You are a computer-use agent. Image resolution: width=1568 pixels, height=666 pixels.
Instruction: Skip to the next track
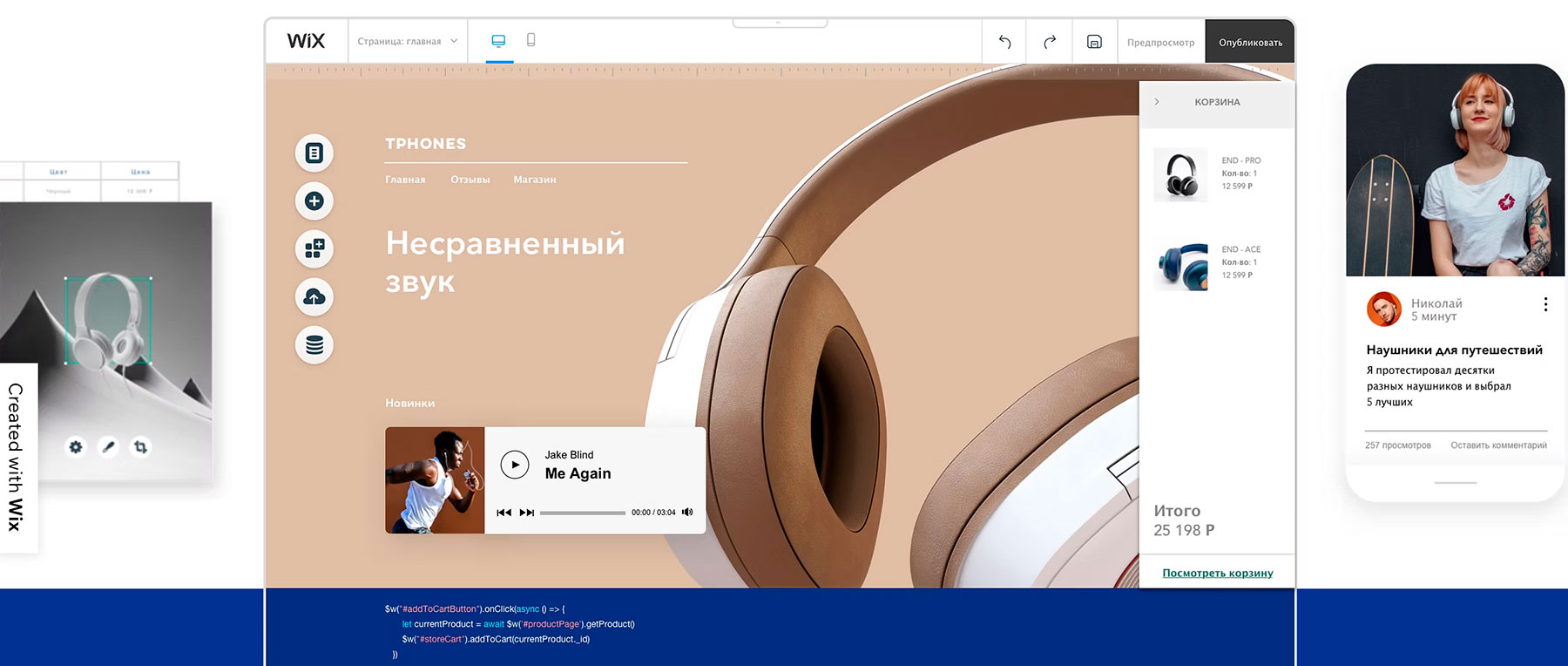tap(527, 513)
